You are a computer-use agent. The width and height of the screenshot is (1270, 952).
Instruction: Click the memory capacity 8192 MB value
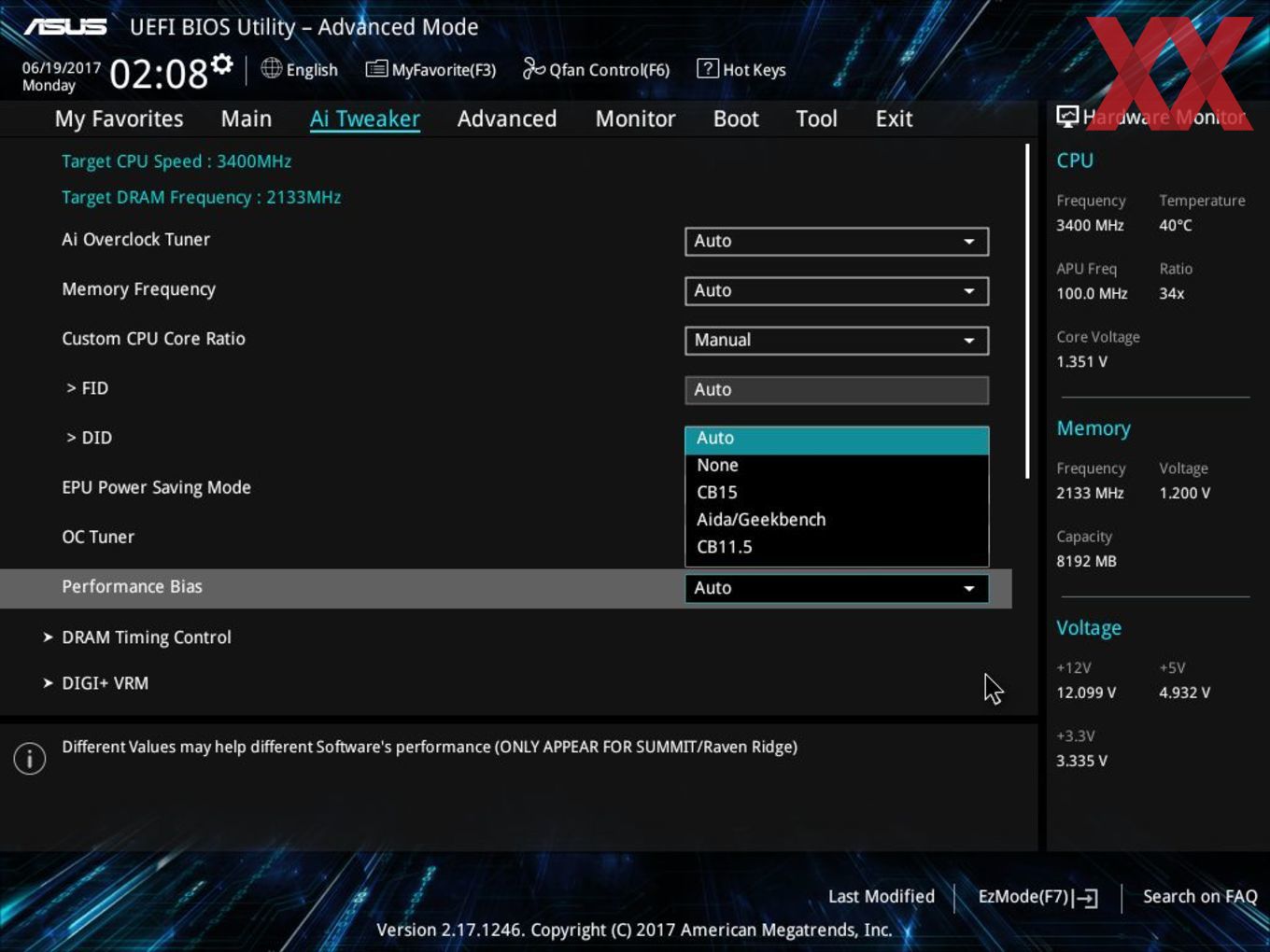click(x=1086, y=561)
